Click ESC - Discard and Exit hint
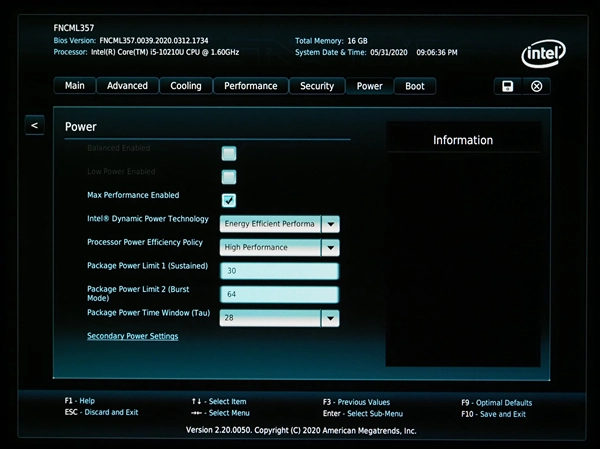 click(101, 412)
